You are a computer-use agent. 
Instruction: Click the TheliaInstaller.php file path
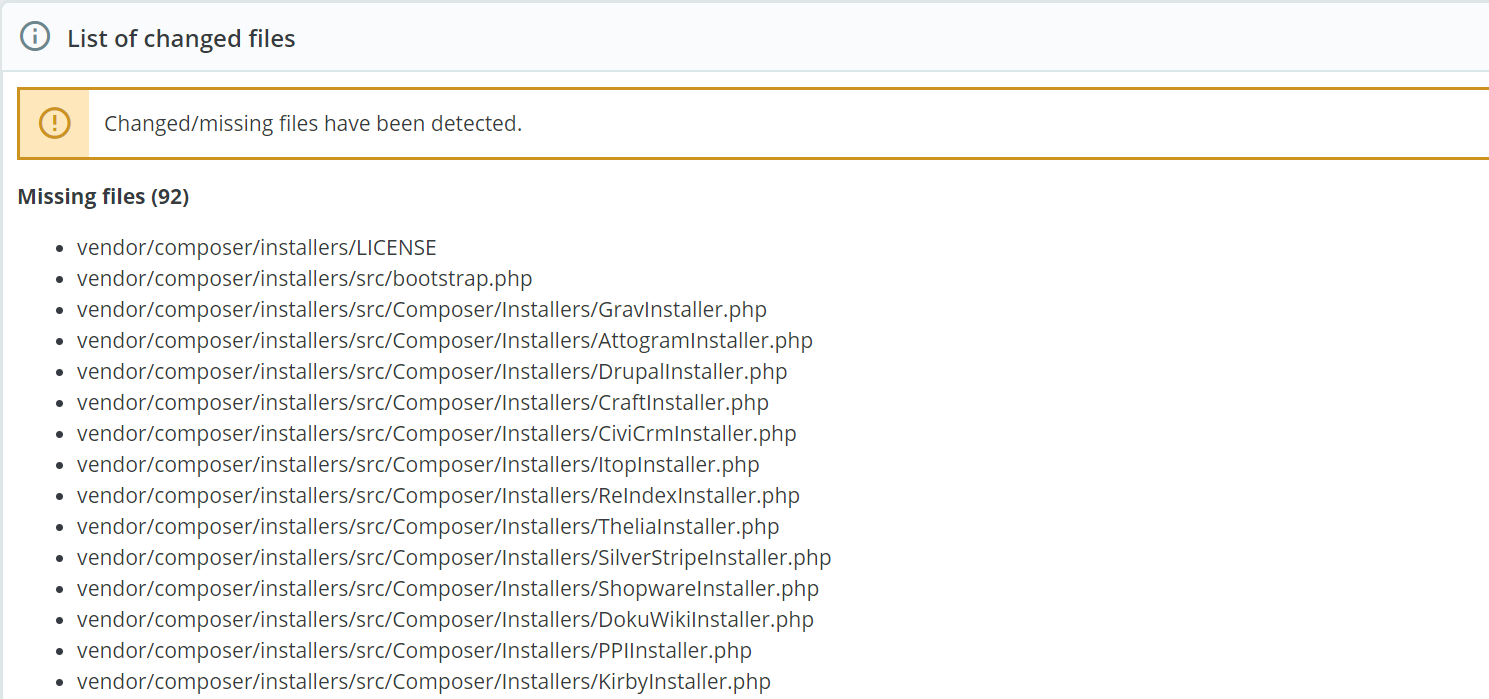[427, 526]
